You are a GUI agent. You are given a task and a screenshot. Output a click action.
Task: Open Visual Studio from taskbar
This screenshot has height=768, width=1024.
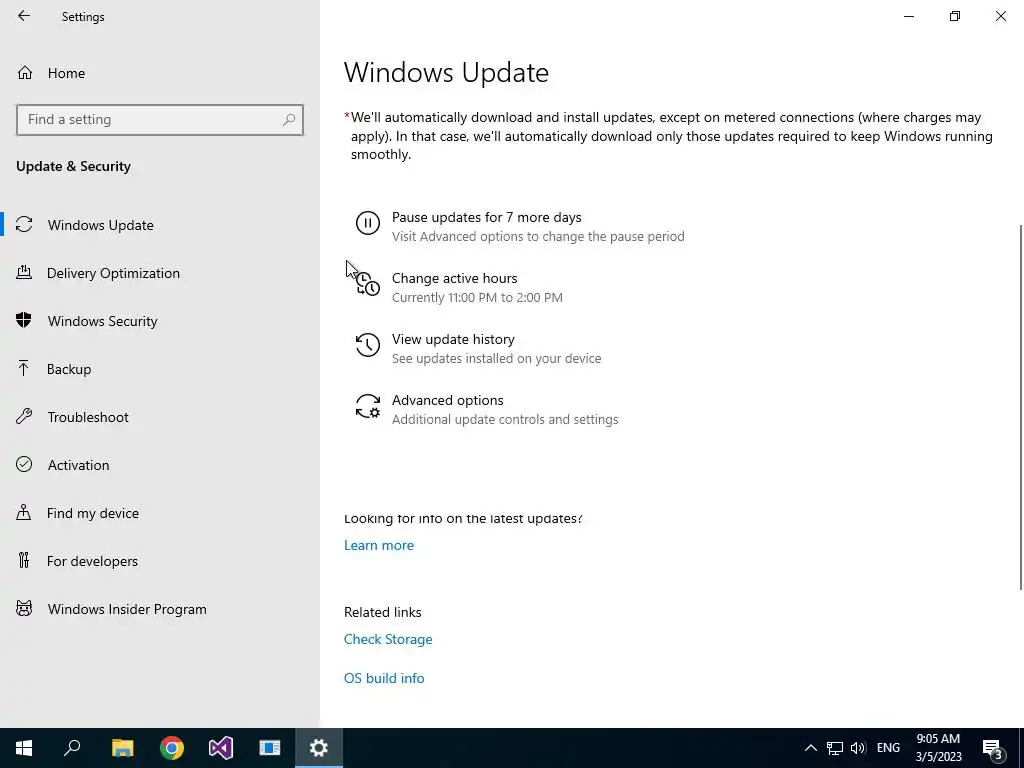[x=221, y=748]
